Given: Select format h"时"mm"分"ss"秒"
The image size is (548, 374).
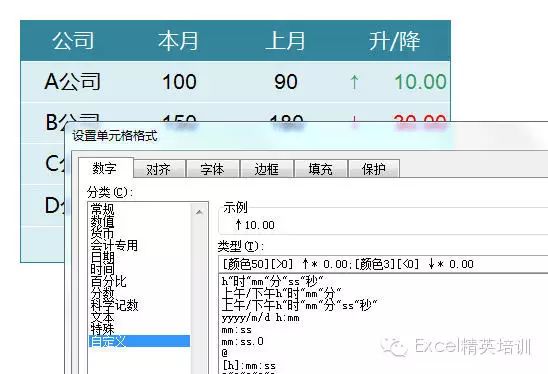Looking at the screenshot, I should pyautogui.click(x=272, y=281).
